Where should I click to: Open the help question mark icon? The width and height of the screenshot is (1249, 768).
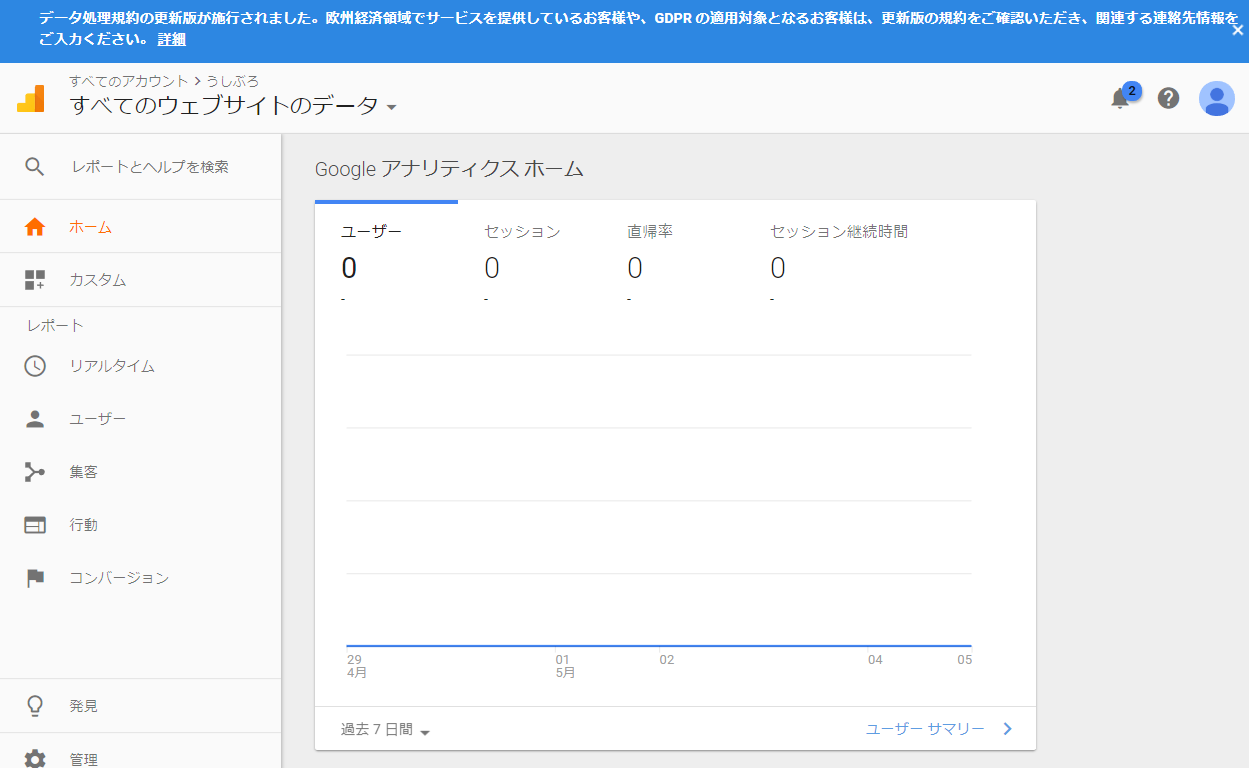1168,98
